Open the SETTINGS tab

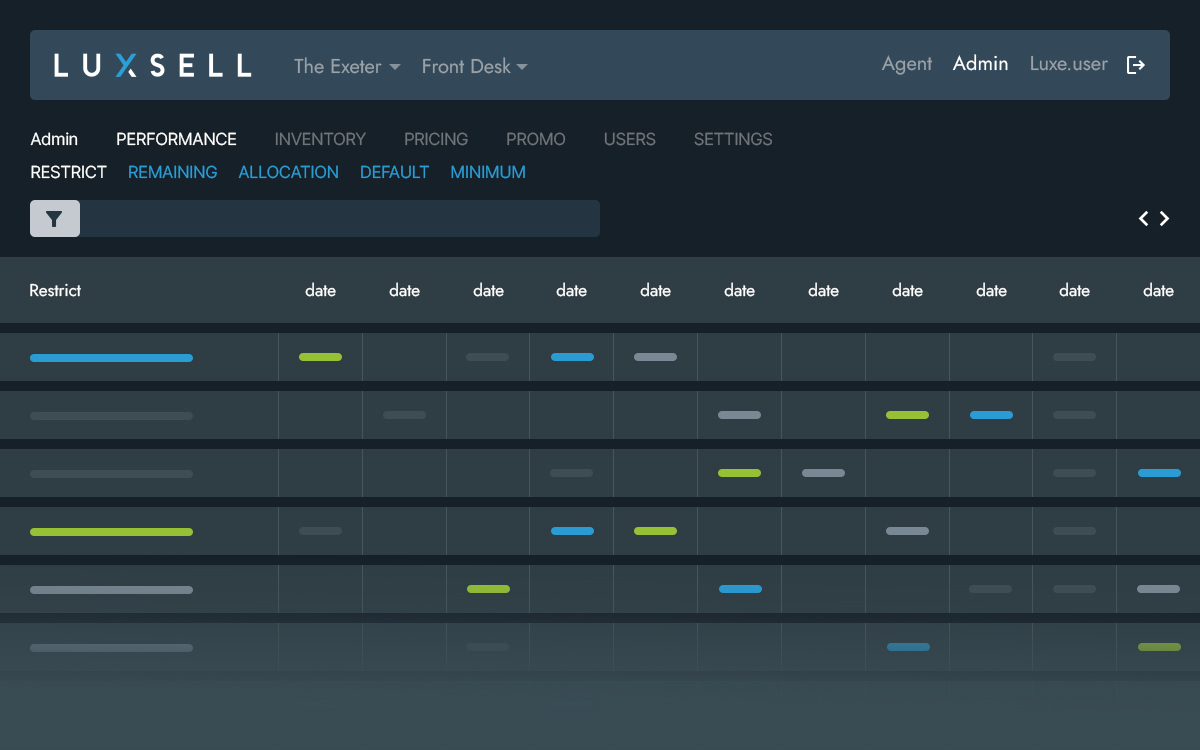point(733,139)
